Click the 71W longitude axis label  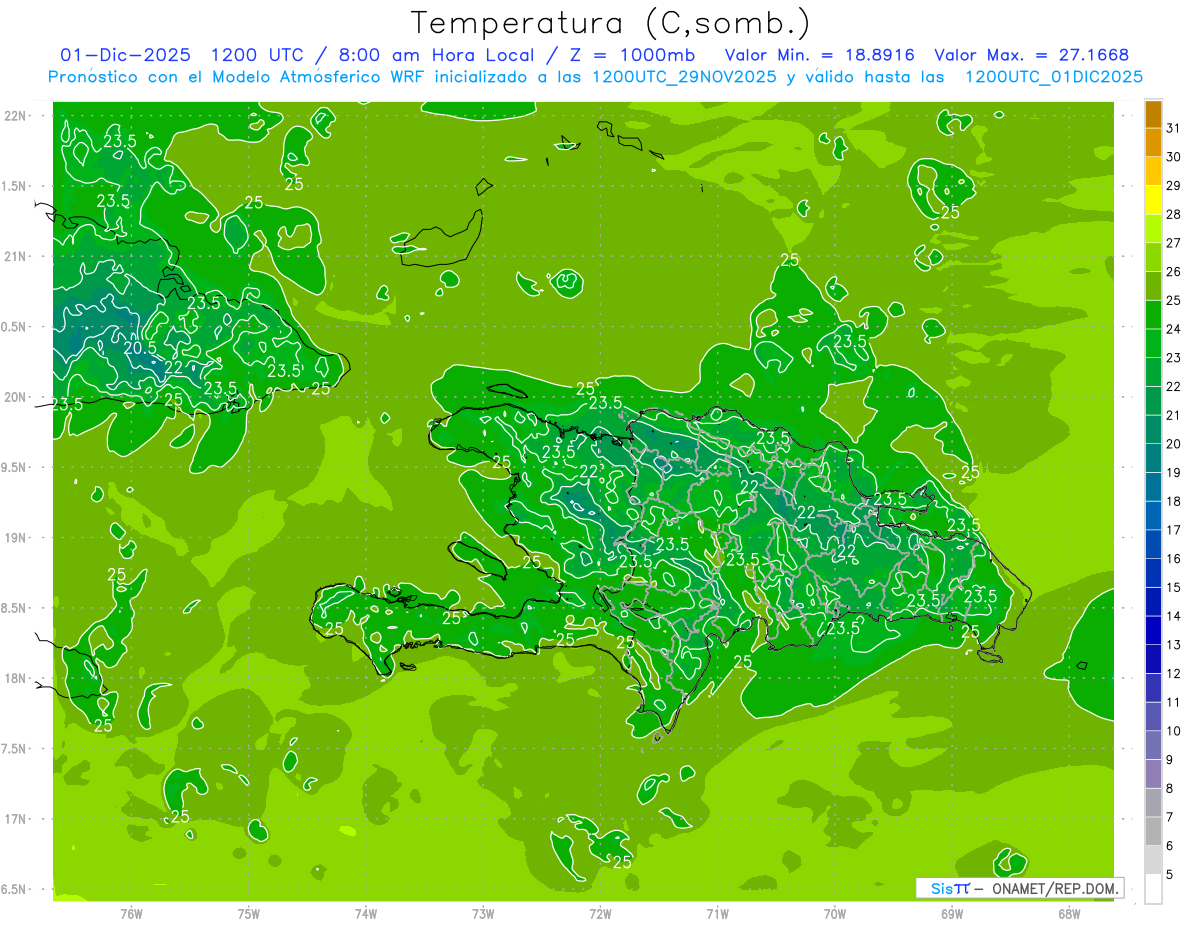717,914
